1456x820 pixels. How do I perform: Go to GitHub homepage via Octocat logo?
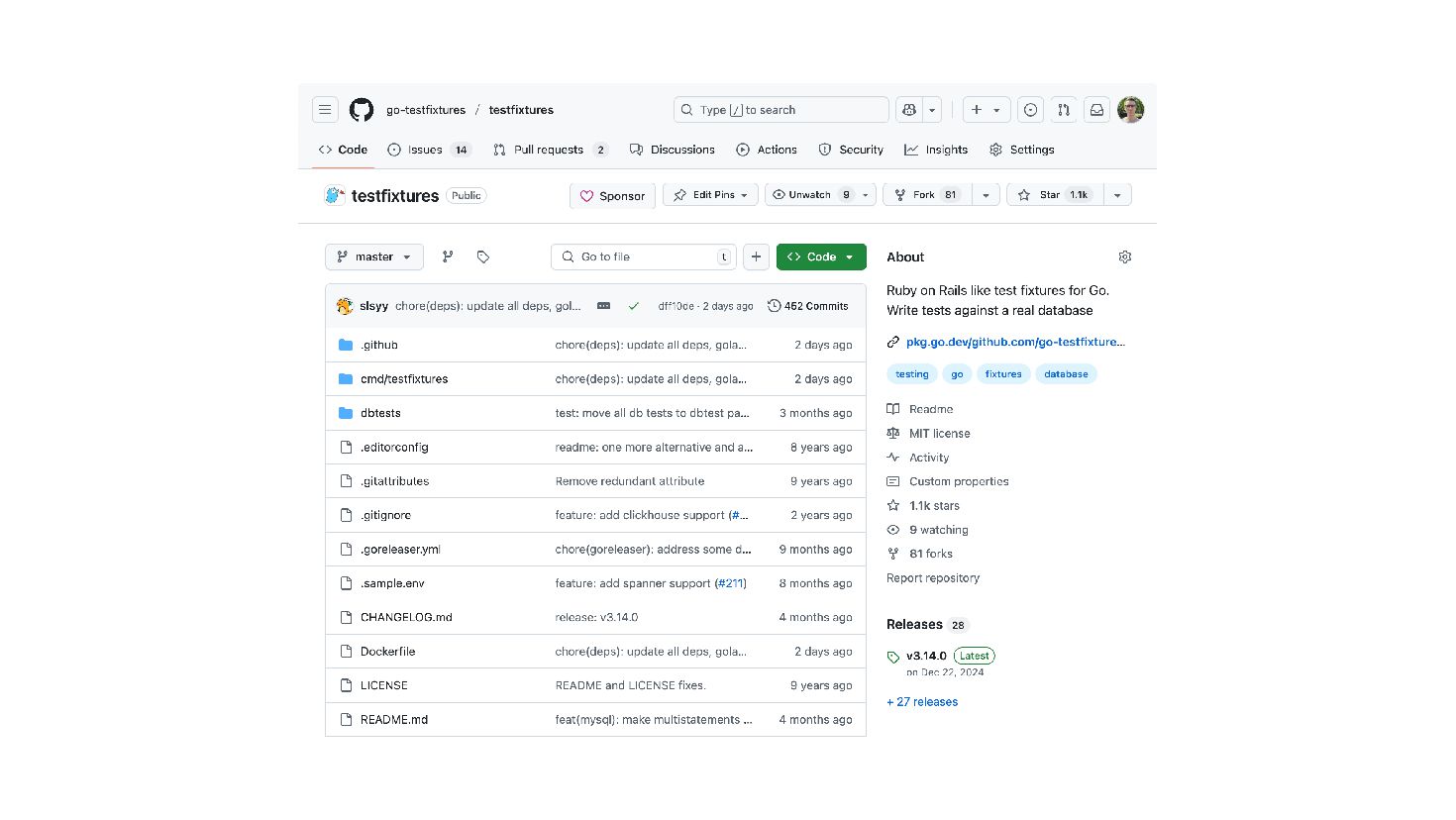(x=362, y=110)
